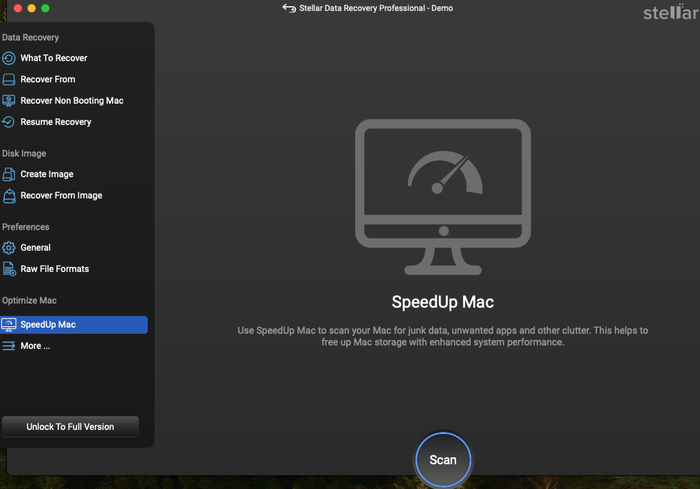Click the Create Image disk icon
The height and width of the screenshot is (489, 700).
point(8,174)
